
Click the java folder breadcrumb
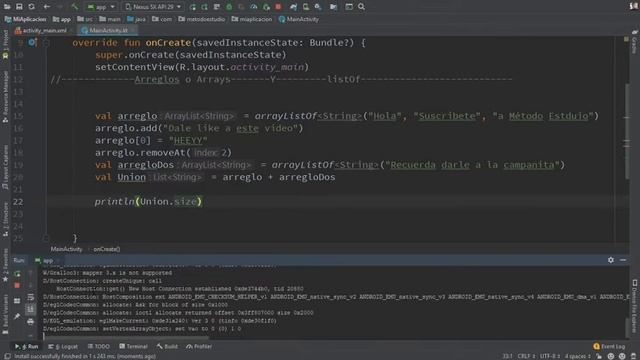136,19
